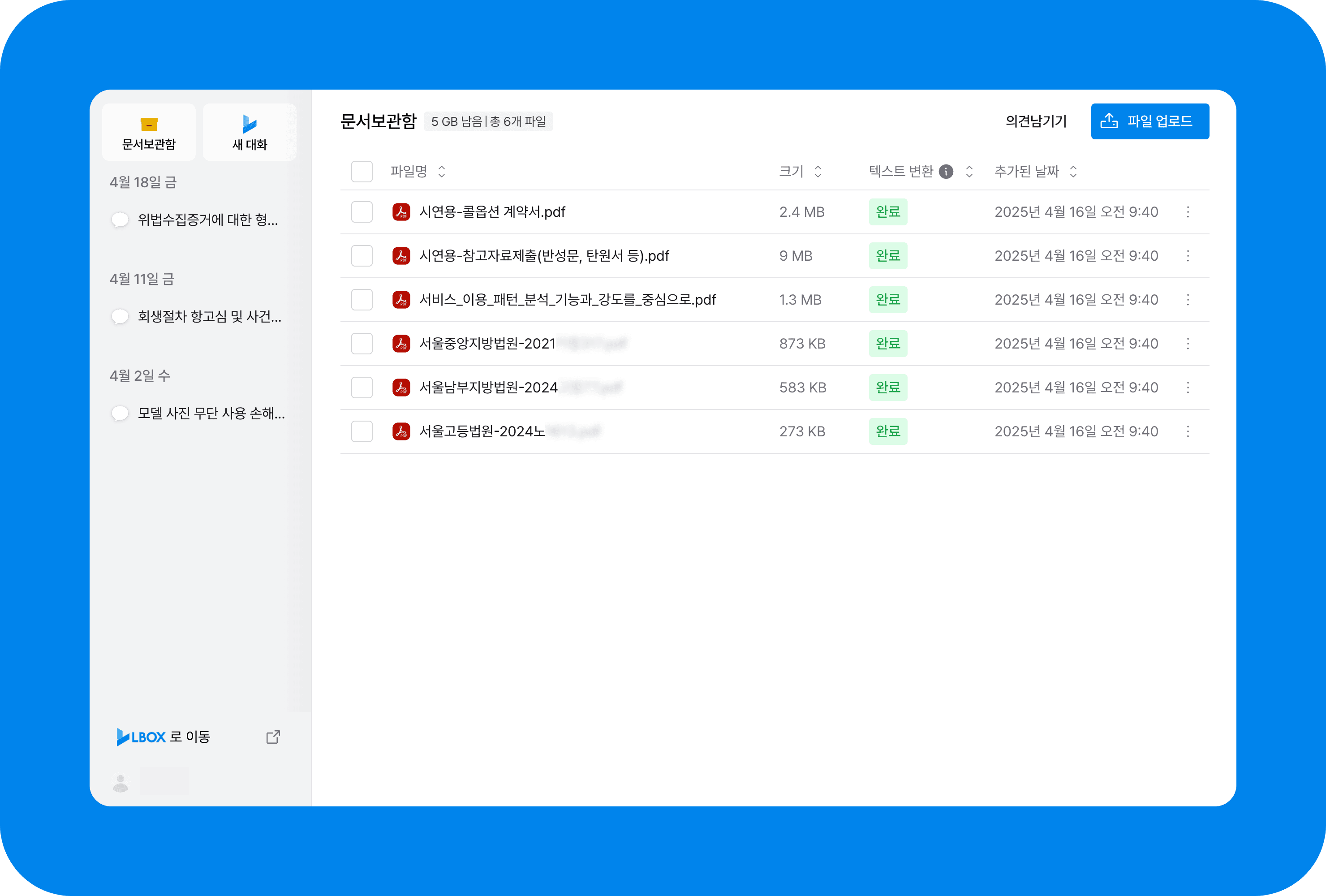Click PDF icon of 시연용-참고자료제출 file
1326x896 pixels.
pyautogui.click(x=401, y=256)
